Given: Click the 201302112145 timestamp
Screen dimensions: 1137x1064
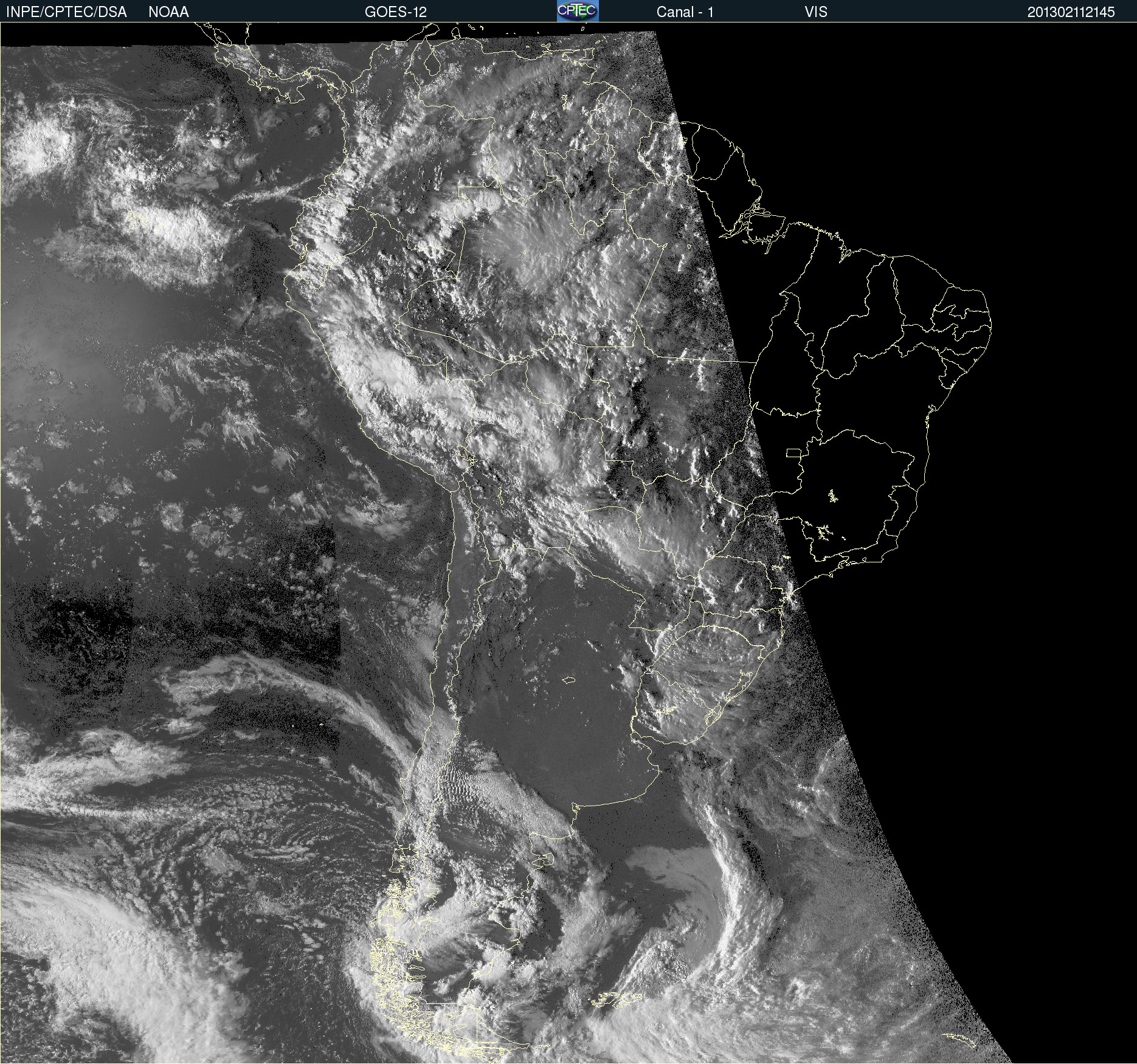Looking at the screenshot, I should coord(1071,12).
